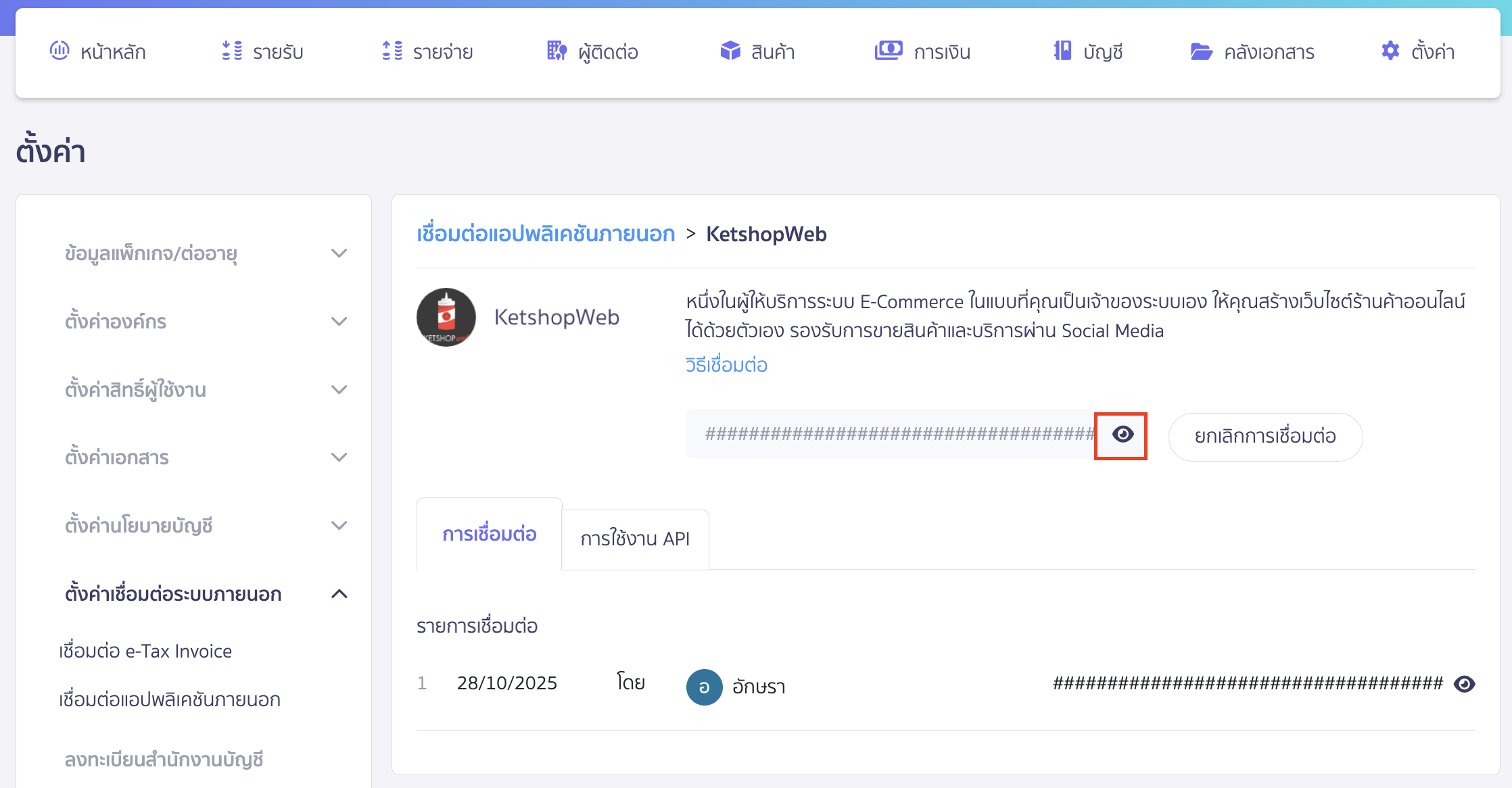Click the อักษรา user avatar circle

click(x=703, y=687)
